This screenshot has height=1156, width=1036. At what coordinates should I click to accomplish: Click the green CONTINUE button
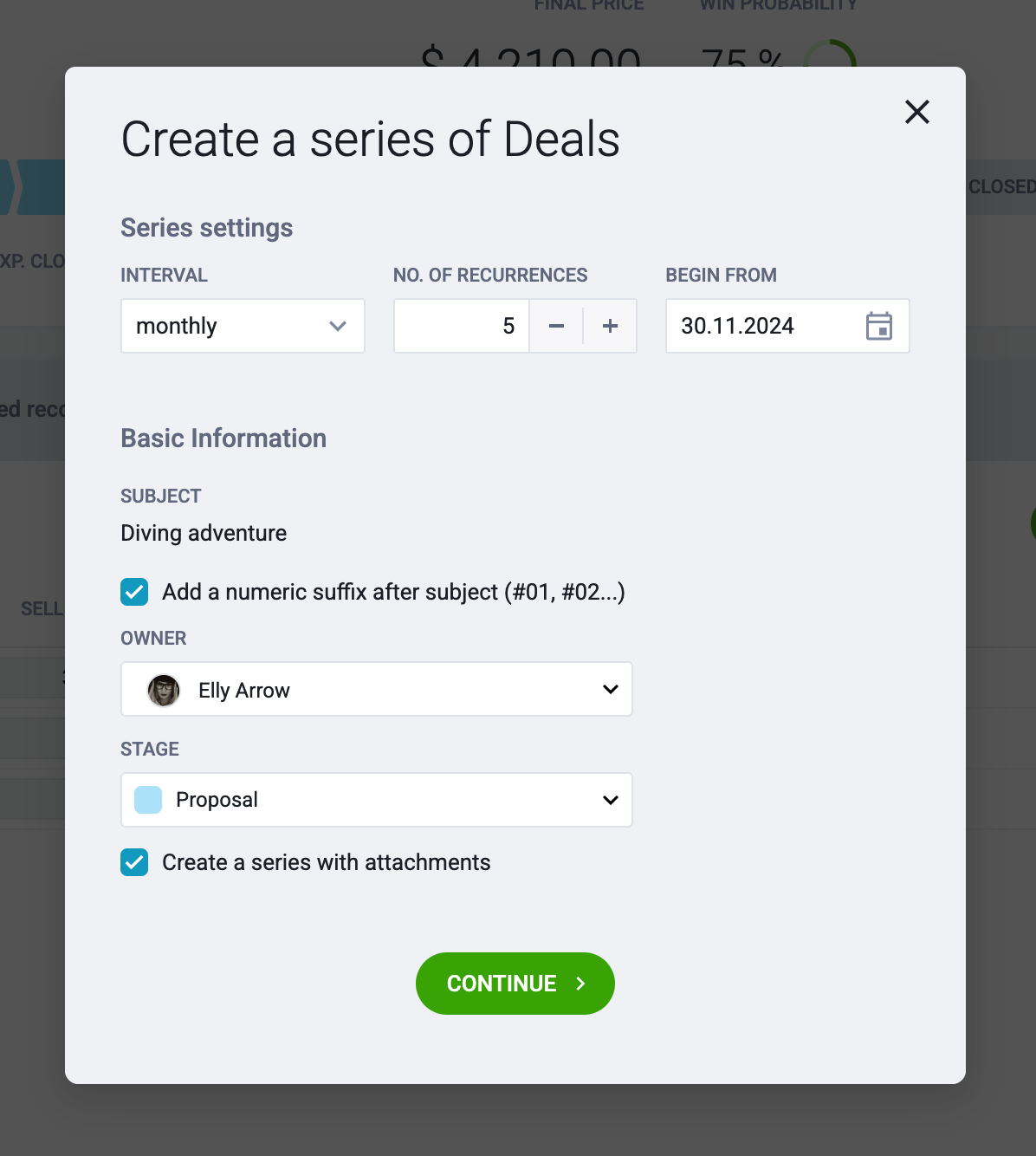515,984
